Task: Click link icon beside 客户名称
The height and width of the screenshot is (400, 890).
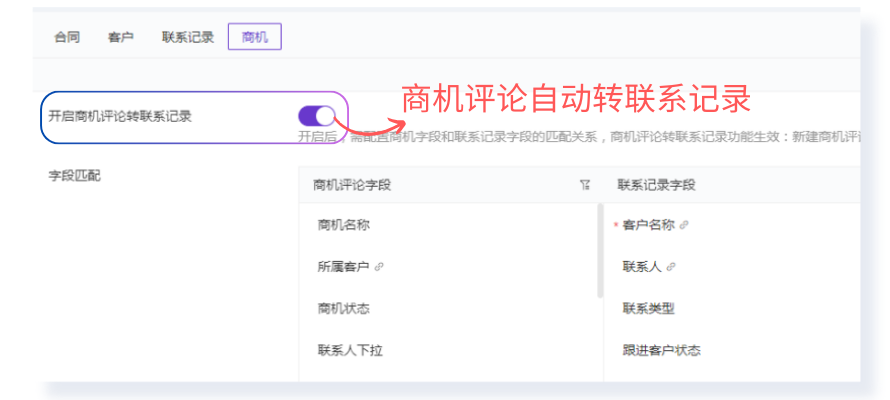Action: click(x=684, y=226)
